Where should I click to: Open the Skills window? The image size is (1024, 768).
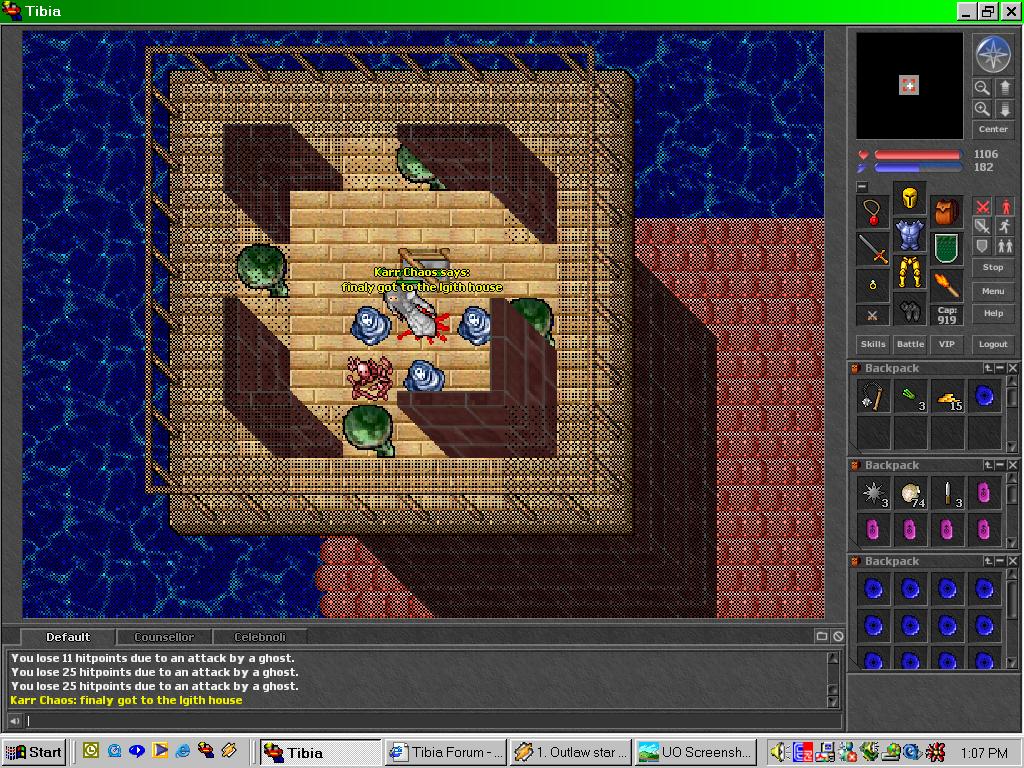(x=873, y=344)
